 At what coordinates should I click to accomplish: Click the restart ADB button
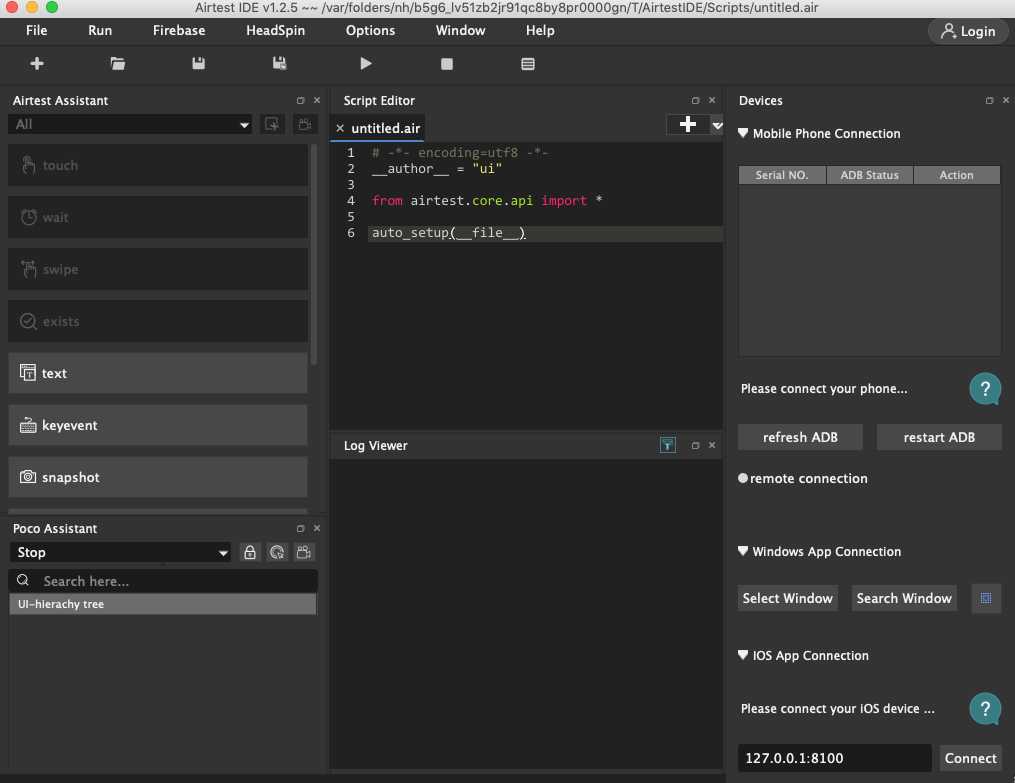(939, 437)
